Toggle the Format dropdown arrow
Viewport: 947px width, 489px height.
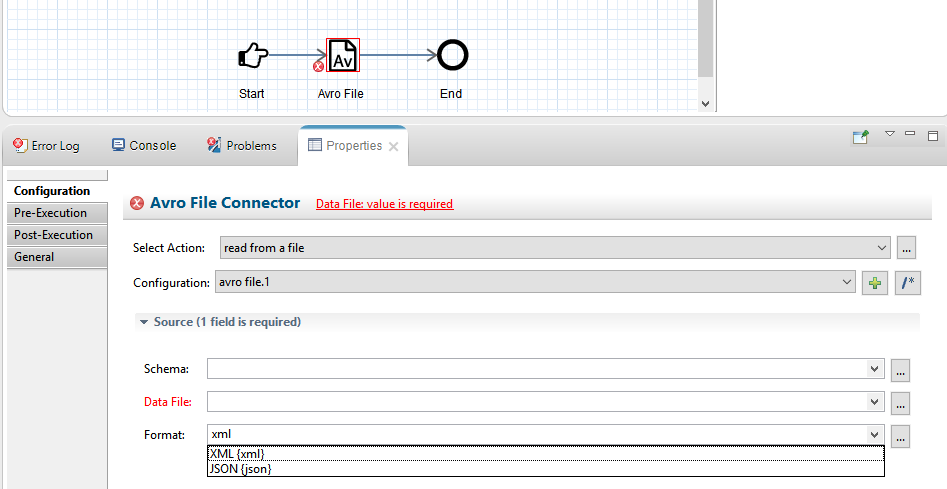click(x=875, y=434)
